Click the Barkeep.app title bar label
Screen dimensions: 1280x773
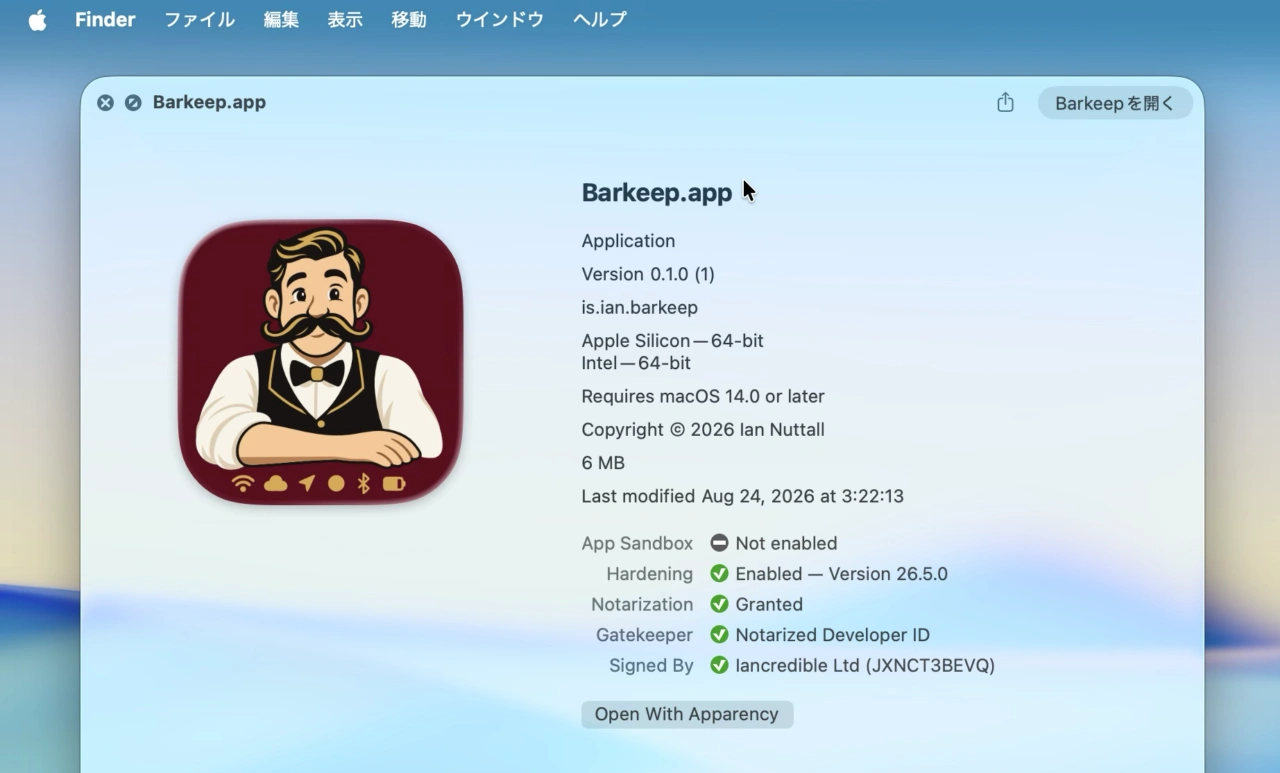pos(209,102)
